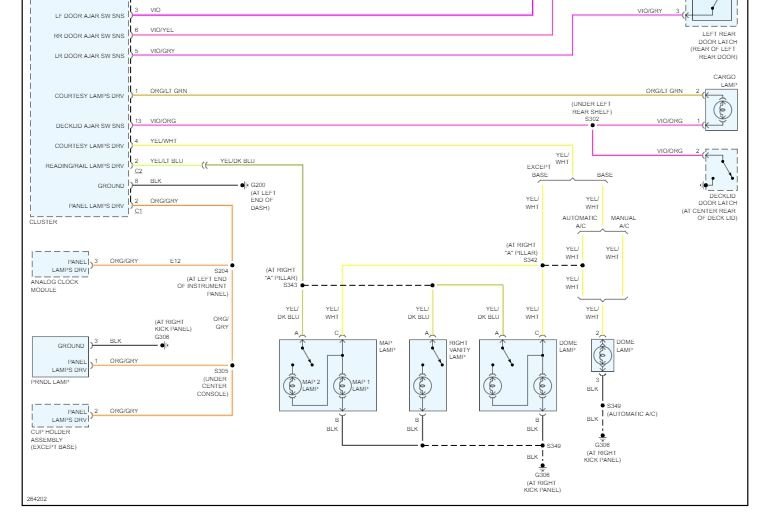
Task: Select the READING/RAIL LAMPS DRV label
Action: coord(85,166)
